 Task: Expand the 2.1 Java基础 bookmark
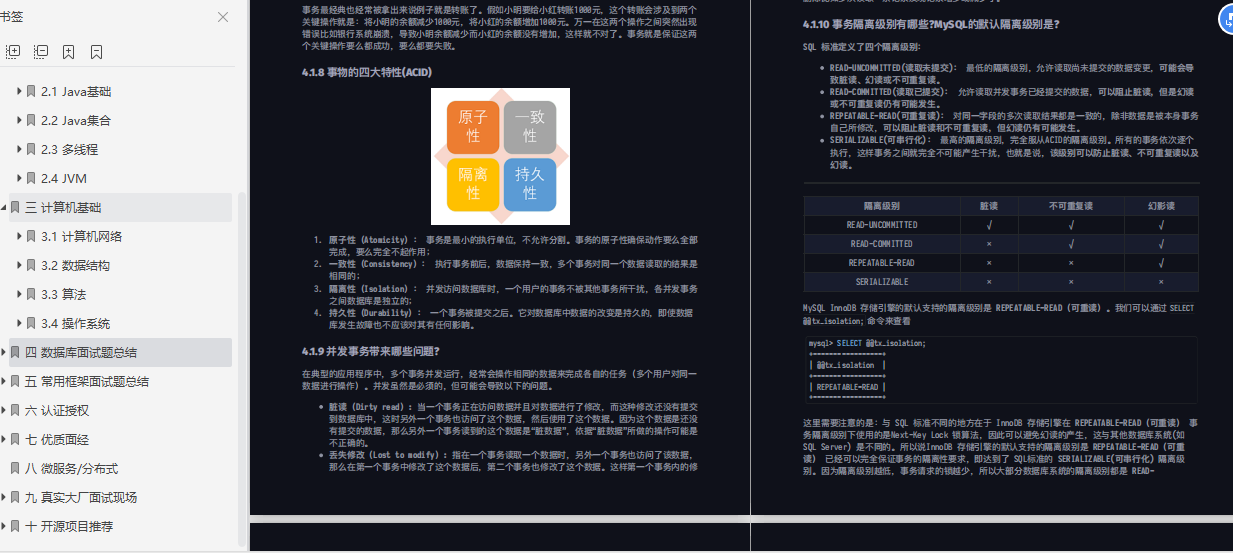tap(18, 91)
